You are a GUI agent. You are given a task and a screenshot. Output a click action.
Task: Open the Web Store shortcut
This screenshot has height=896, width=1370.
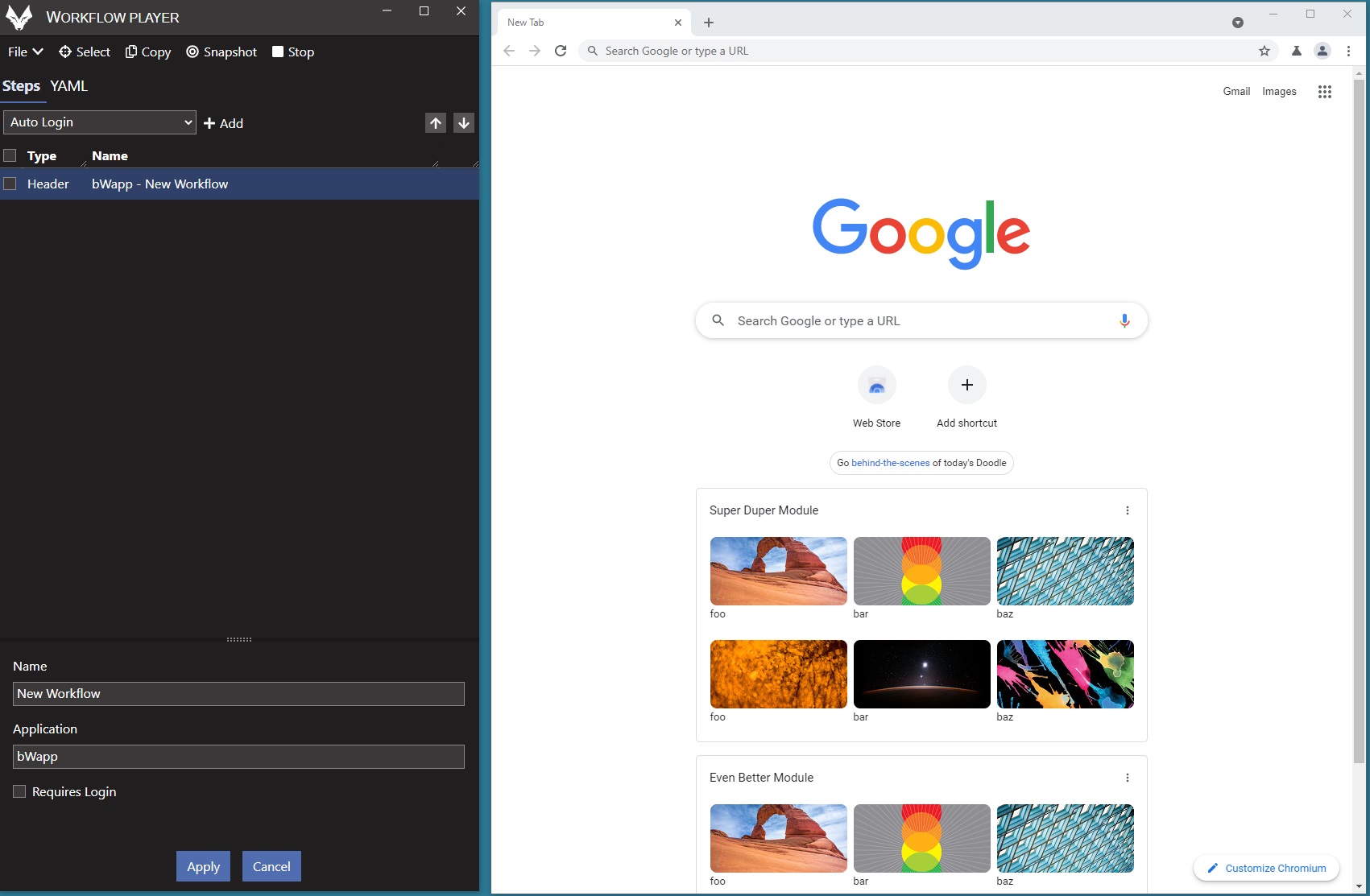[877, 398]
